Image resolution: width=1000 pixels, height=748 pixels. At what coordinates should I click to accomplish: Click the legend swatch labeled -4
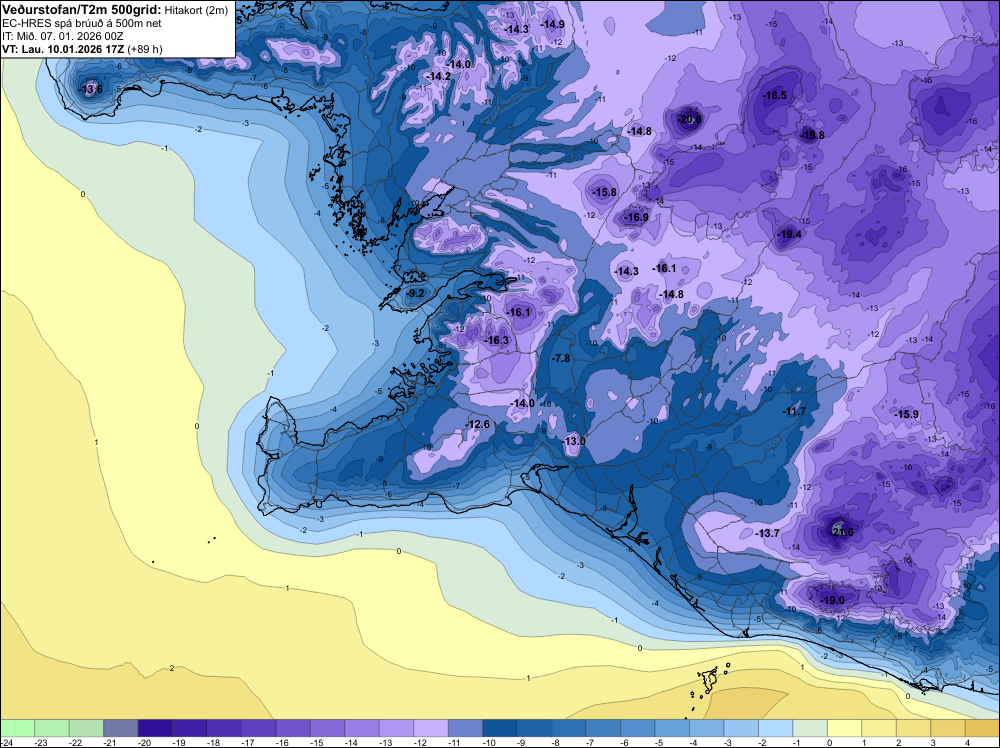coord(706,728)
